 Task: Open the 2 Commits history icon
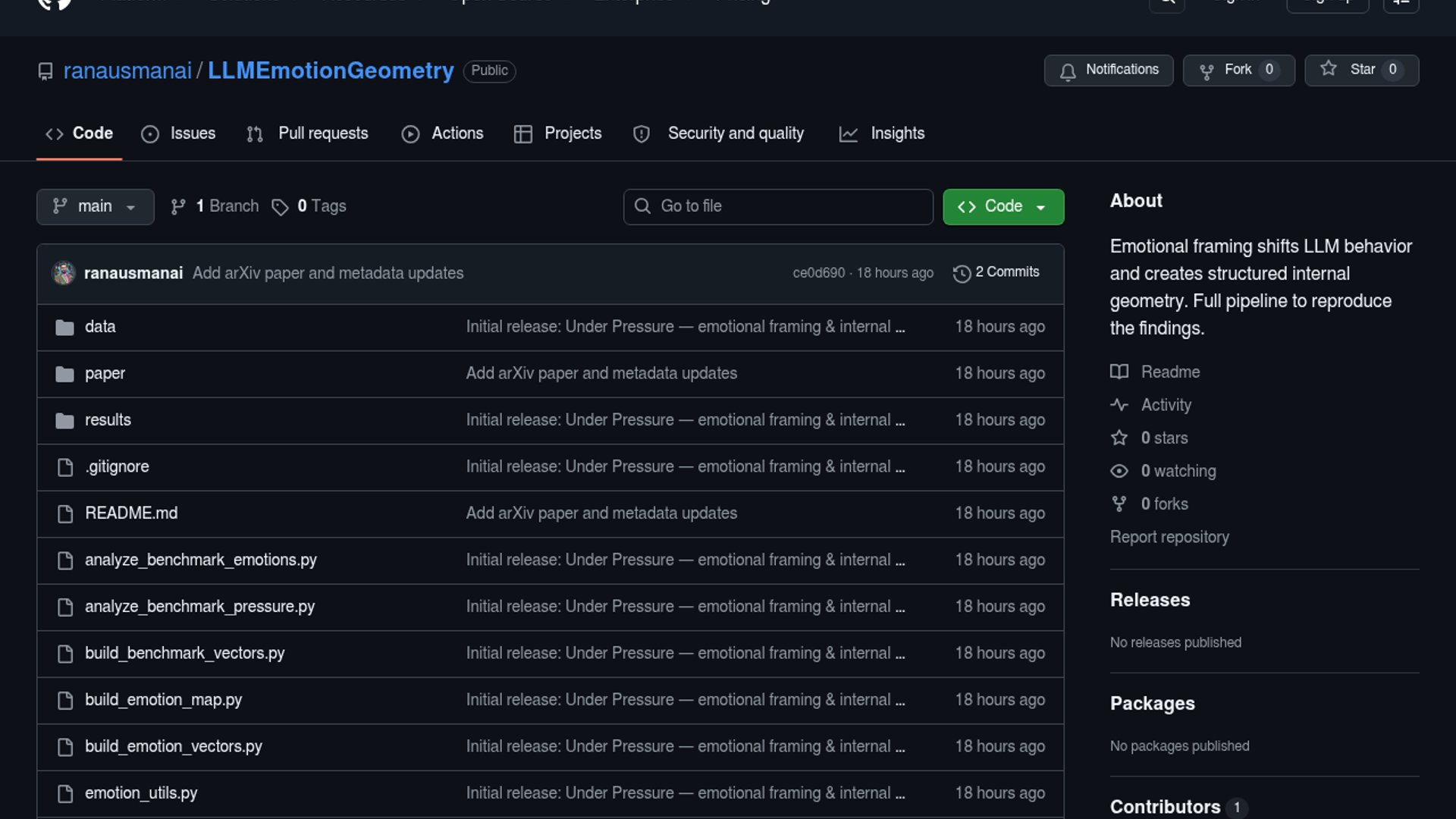click(x=962, y=273)
